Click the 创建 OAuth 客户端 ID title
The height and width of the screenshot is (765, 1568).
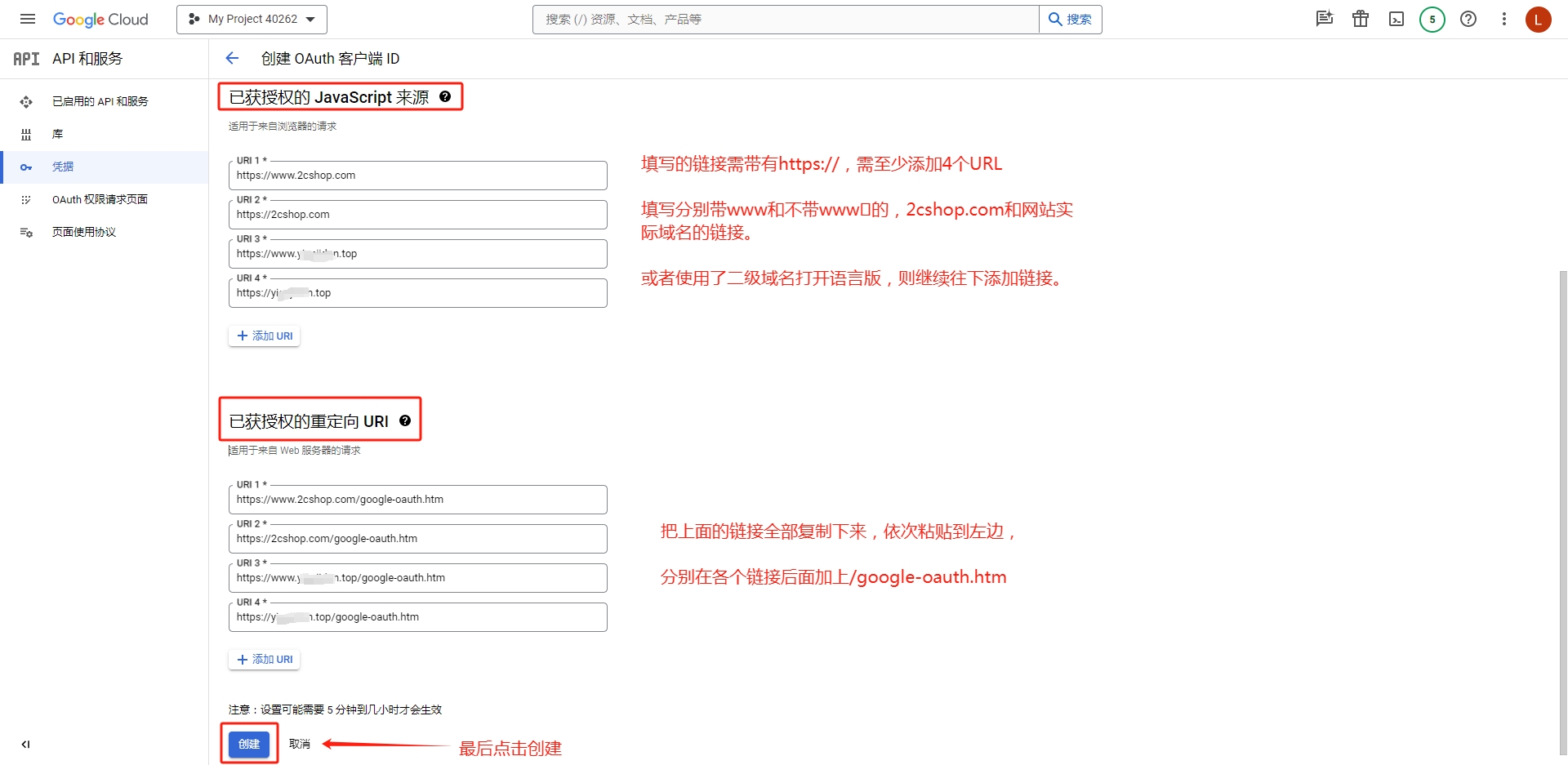click(330, 59)
